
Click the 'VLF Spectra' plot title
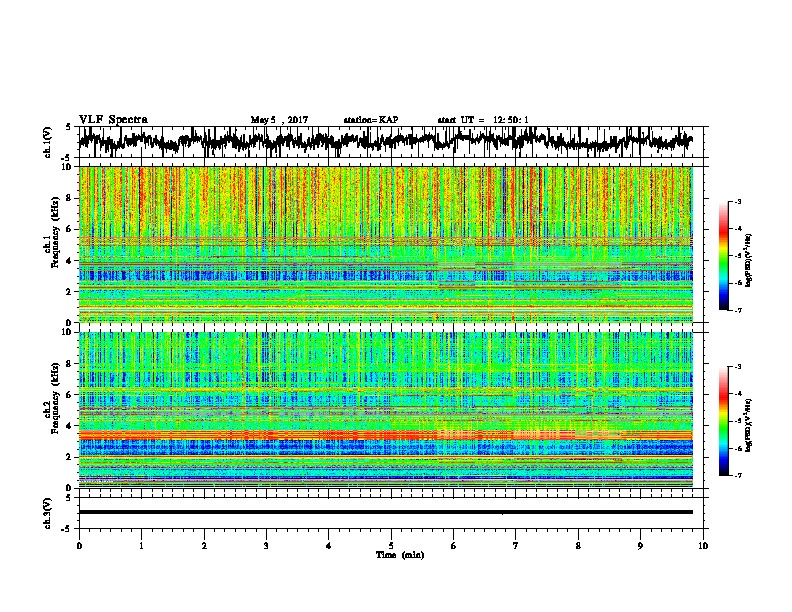pyautogui.click(x=113, y=119)
